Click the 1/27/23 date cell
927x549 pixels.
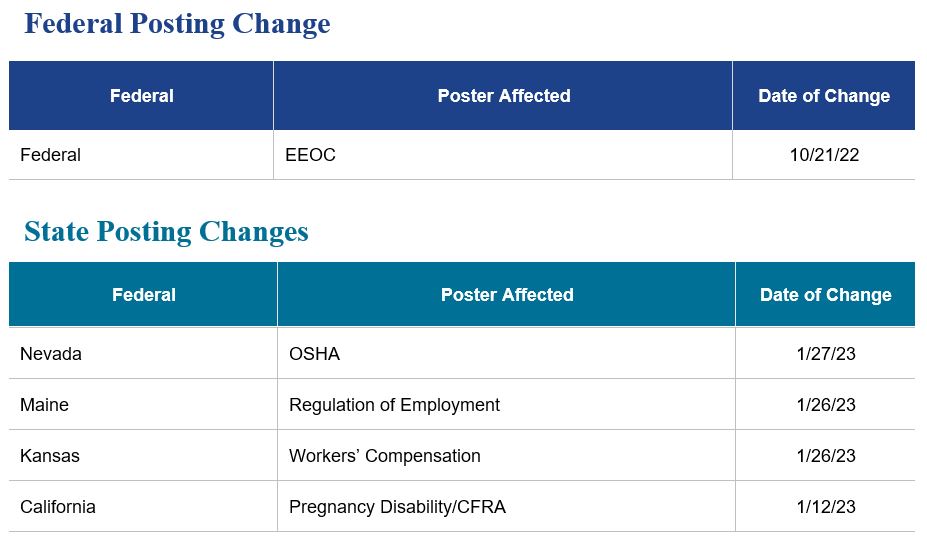[826, 354]
